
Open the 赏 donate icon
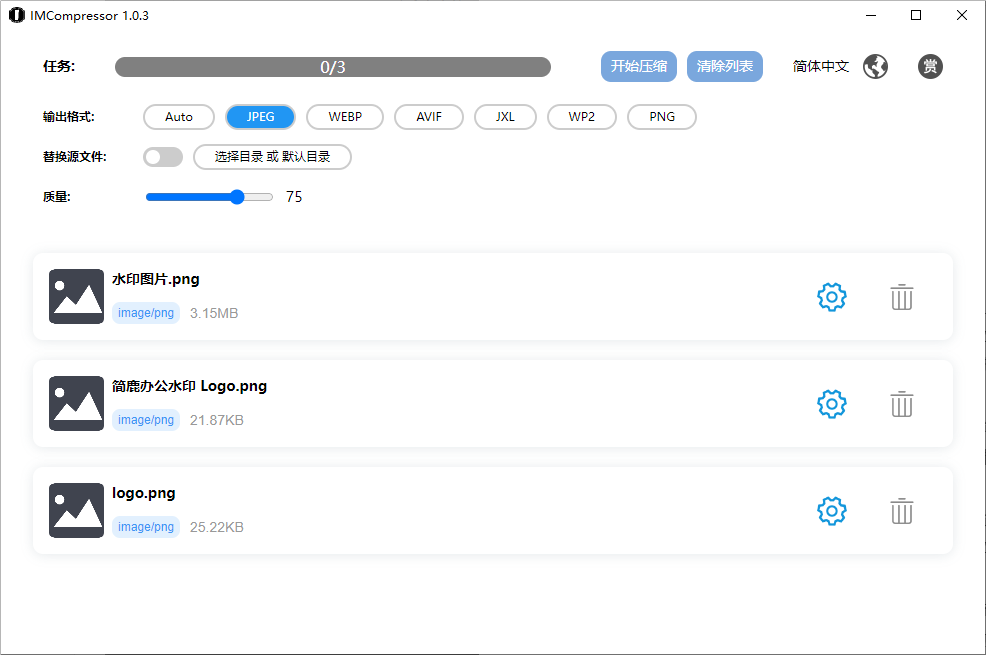930,66
